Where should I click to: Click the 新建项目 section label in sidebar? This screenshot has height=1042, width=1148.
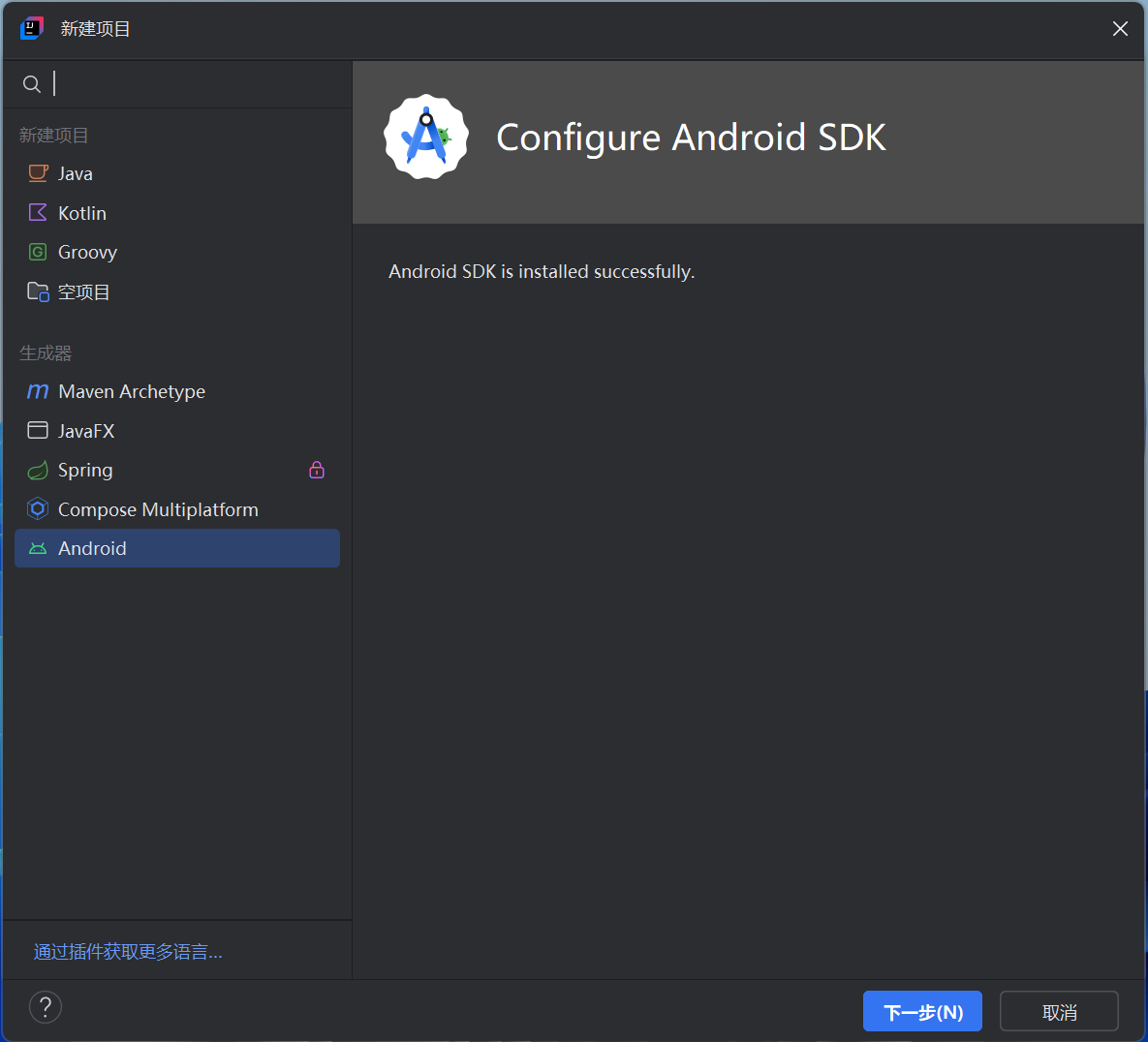coord(53,135)
